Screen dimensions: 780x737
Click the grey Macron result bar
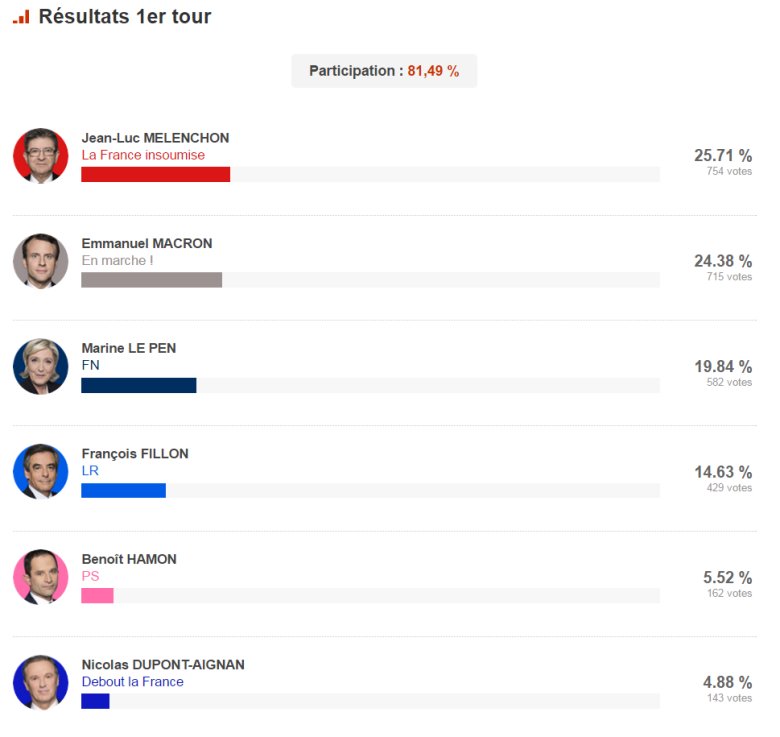tap(152, 280)
